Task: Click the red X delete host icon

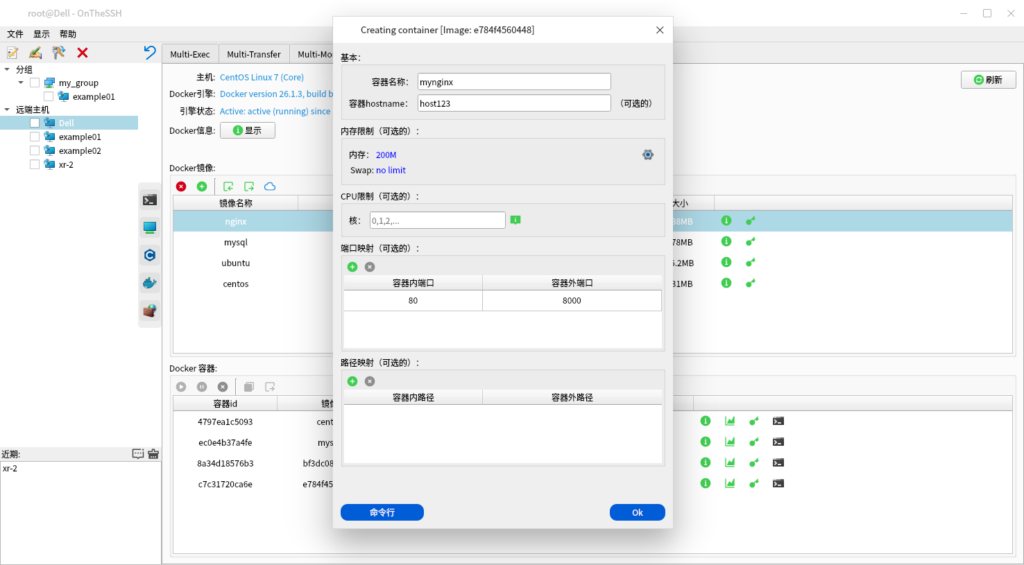Action: (x=82, y=53)
